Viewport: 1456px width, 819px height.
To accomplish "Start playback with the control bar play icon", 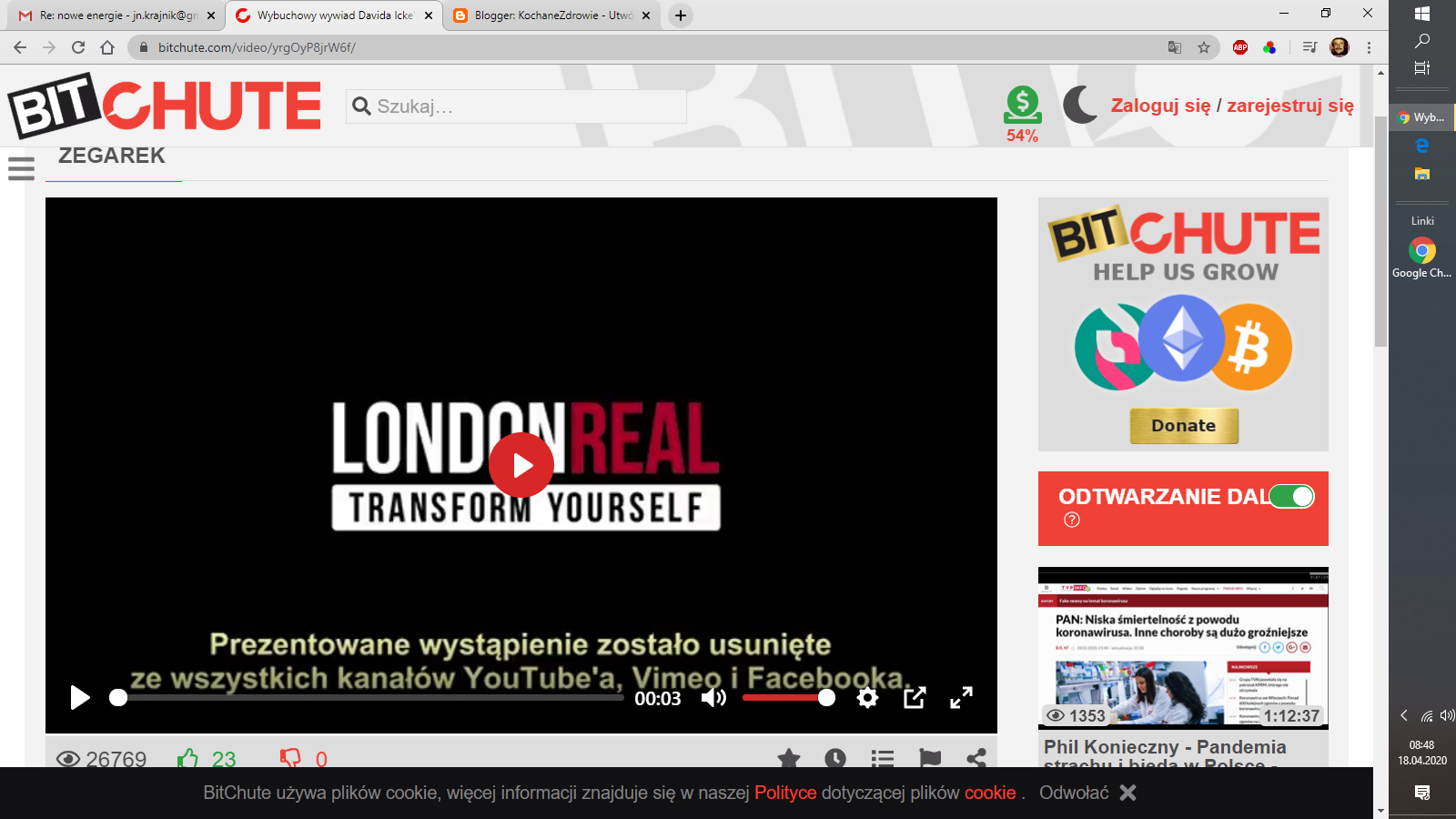I will (80, 698).
